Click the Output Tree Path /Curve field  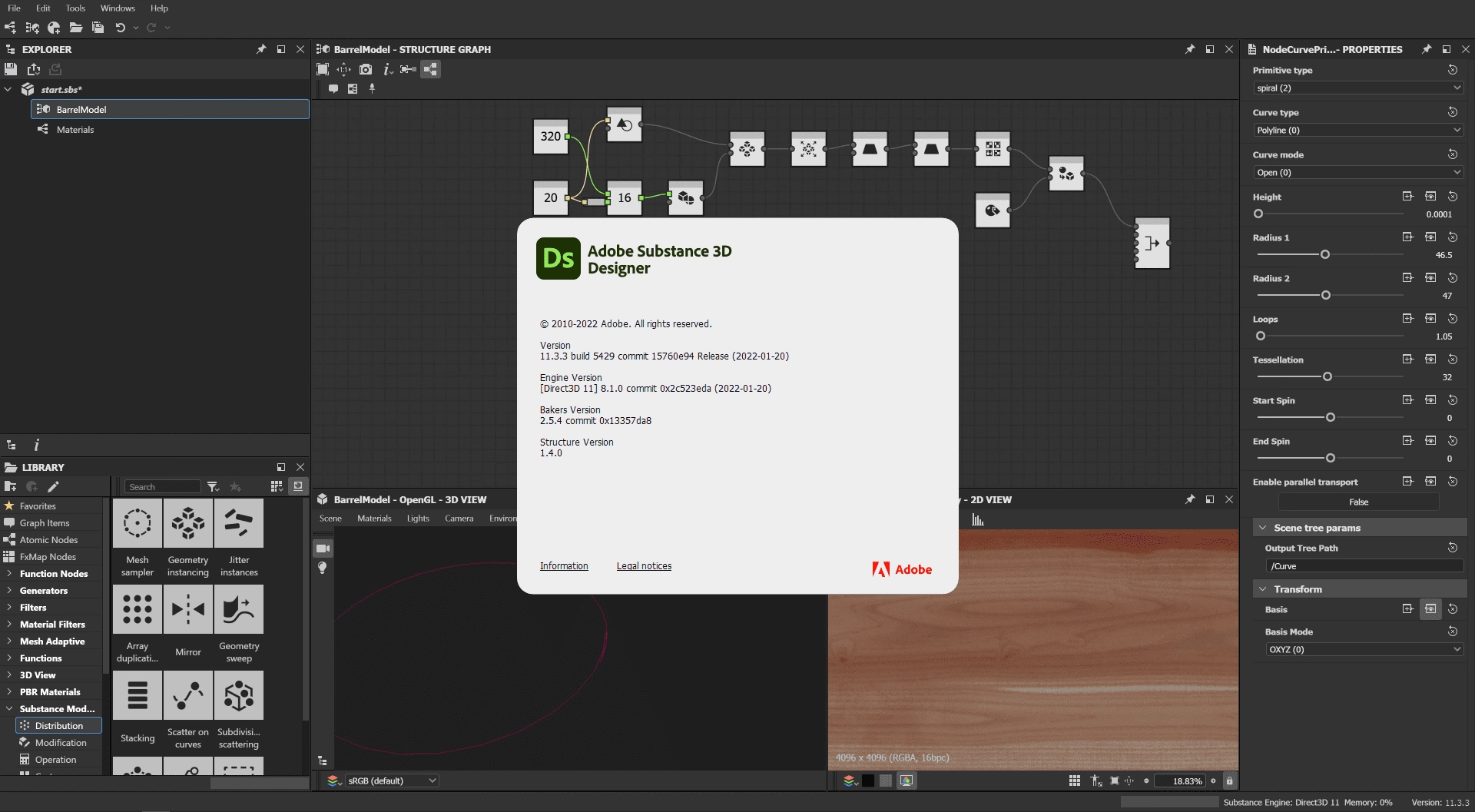pyautogui.click(x=1364, y=566)
